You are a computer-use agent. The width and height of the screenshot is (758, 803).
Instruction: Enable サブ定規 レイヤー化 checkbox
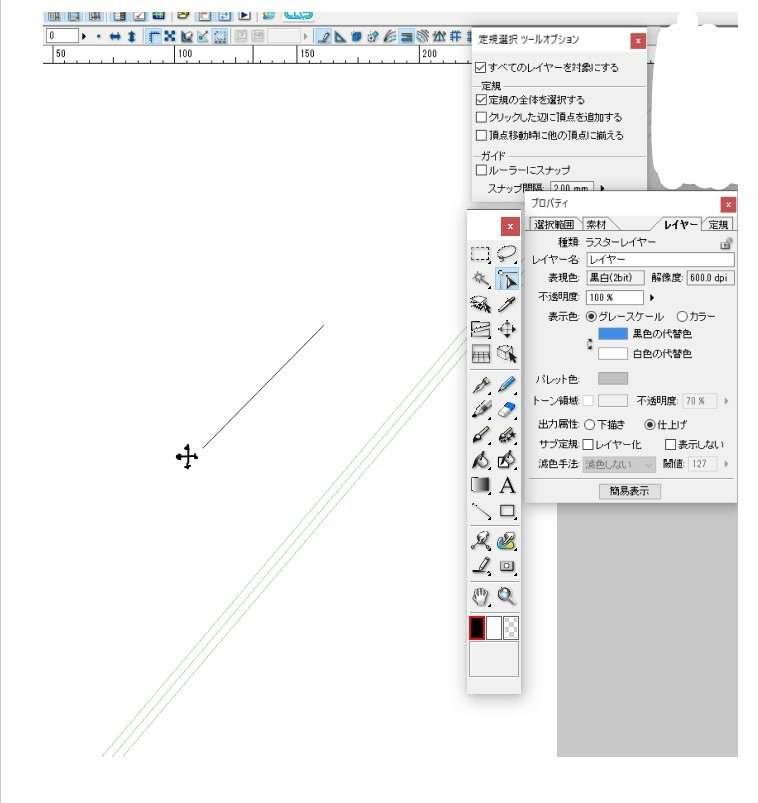[588, 445]
